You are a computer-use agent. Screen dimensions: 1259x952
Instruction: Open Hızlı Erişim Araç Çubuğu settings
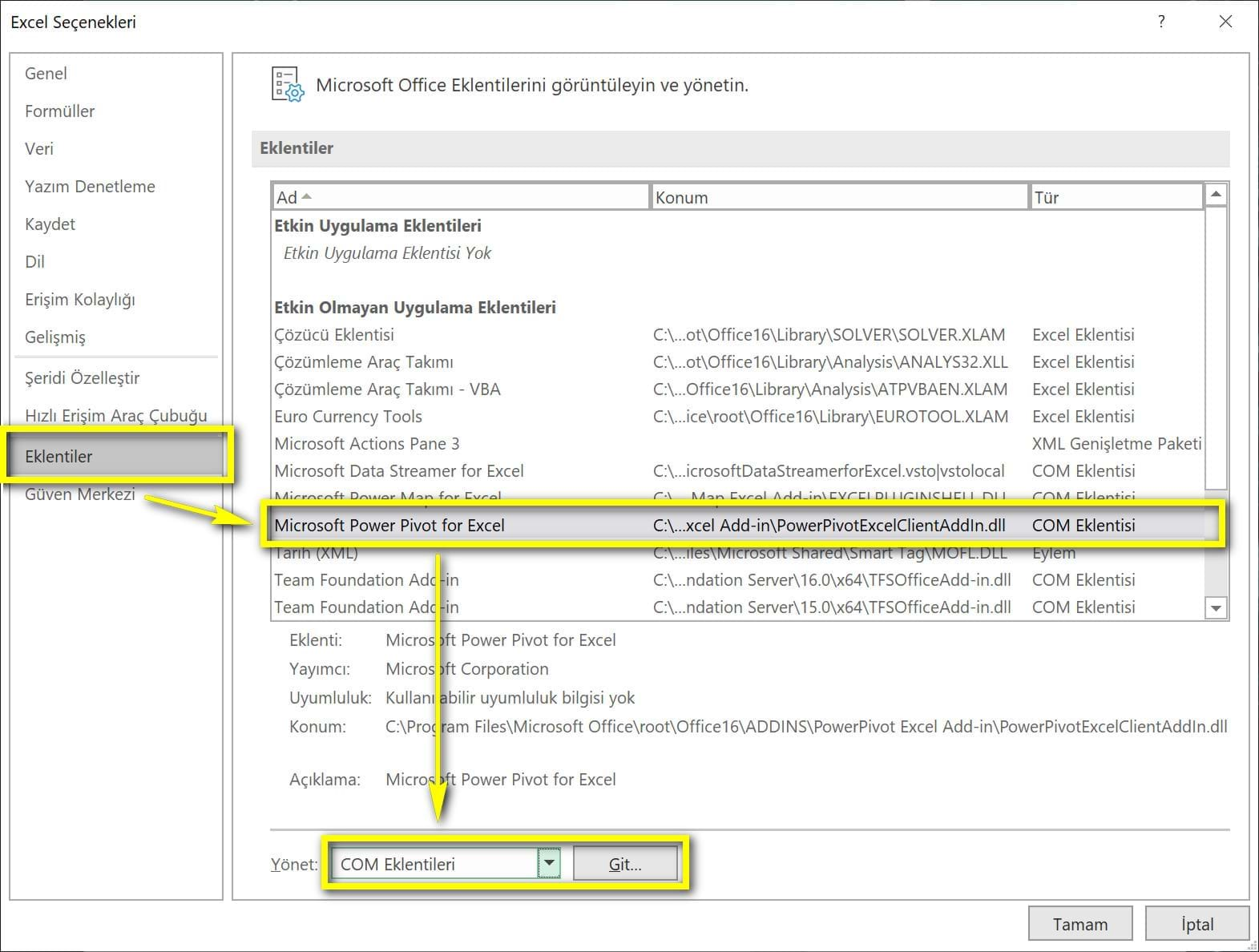click(x=115, y=416)
